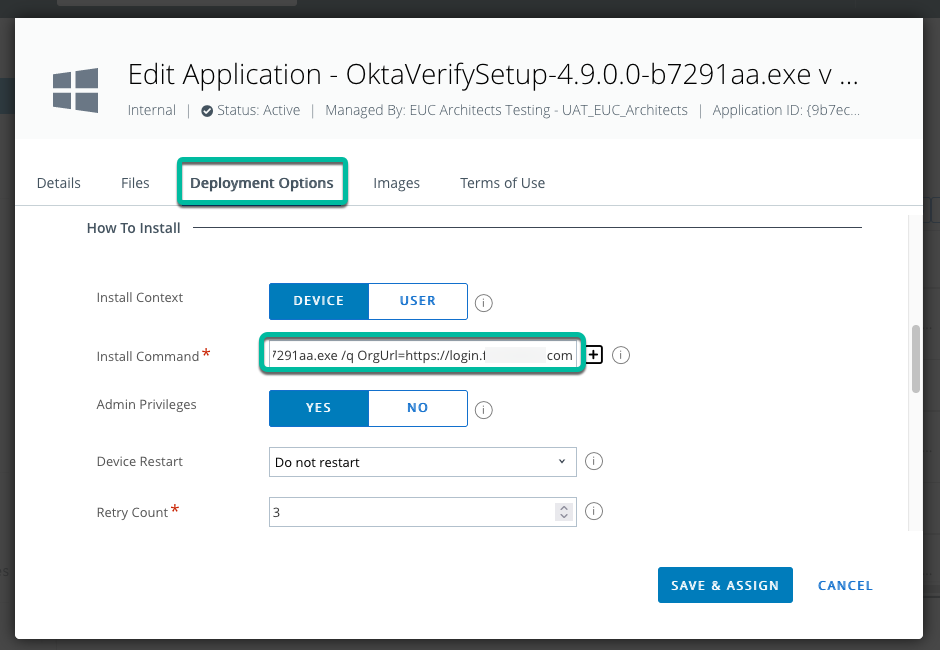Go to the Terms of Use tab
Screen dimensions: 940x650
[502, 183]
